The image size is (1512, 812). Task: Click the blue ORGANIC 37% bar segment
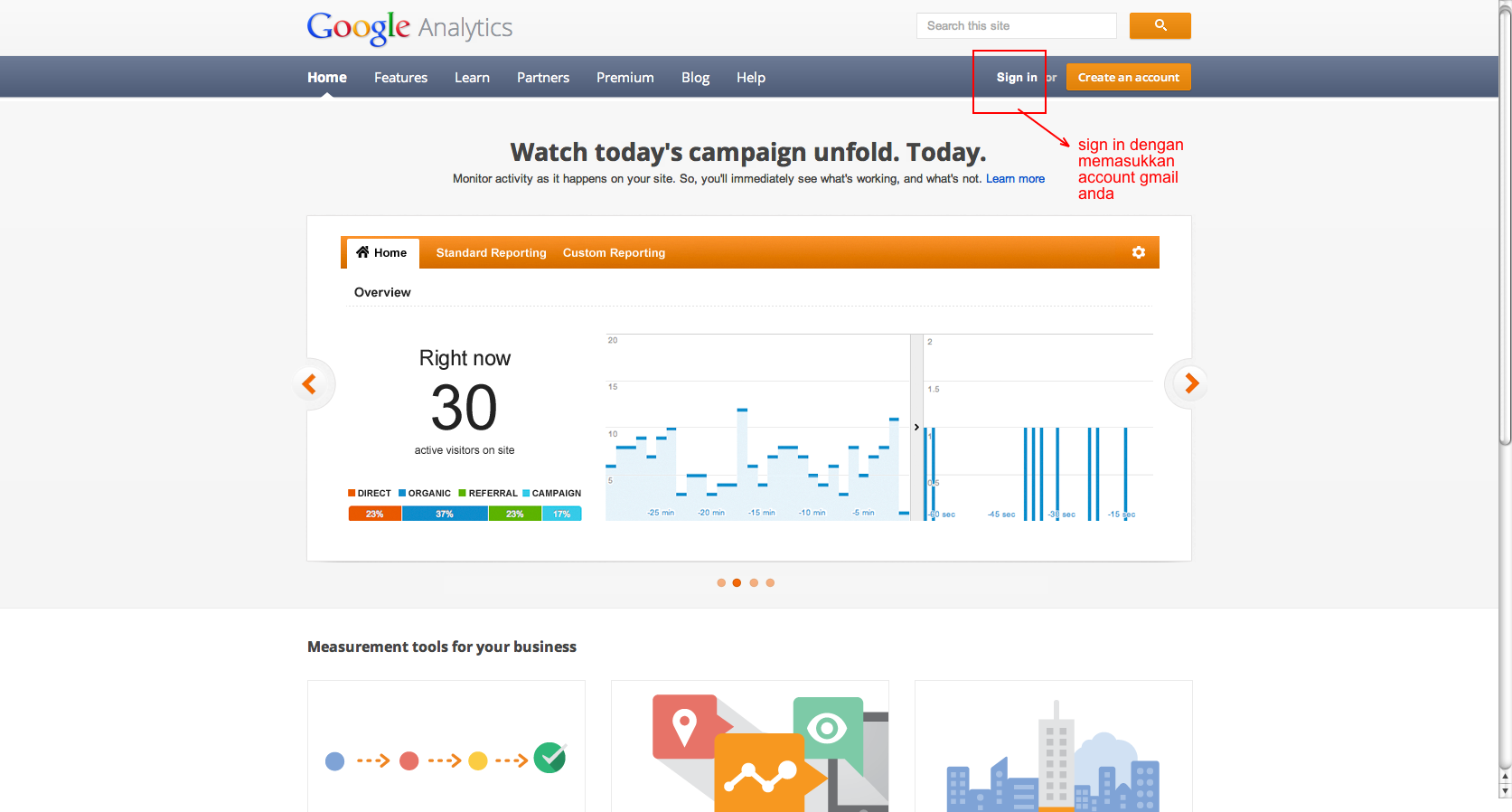coord(445,514)
